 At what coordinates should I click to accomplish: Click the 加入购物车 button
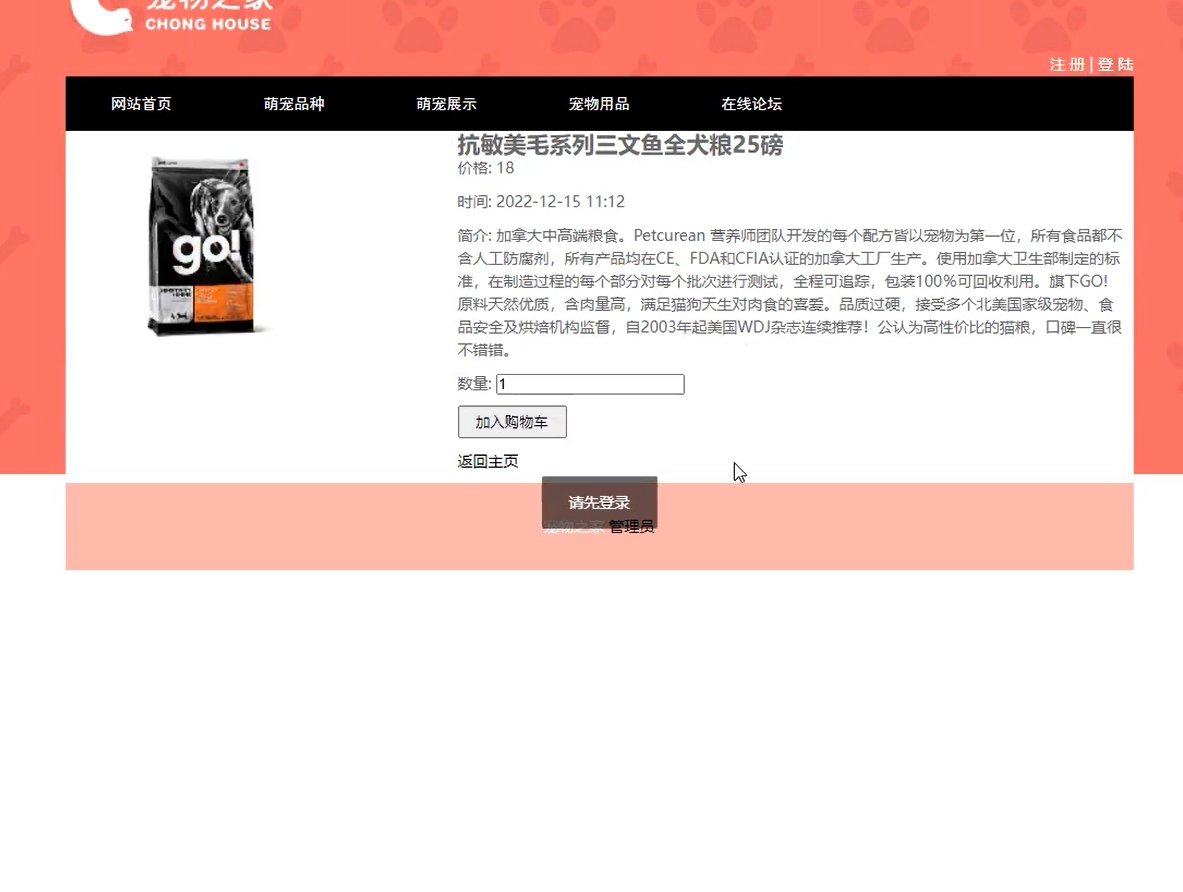(512, 422)
